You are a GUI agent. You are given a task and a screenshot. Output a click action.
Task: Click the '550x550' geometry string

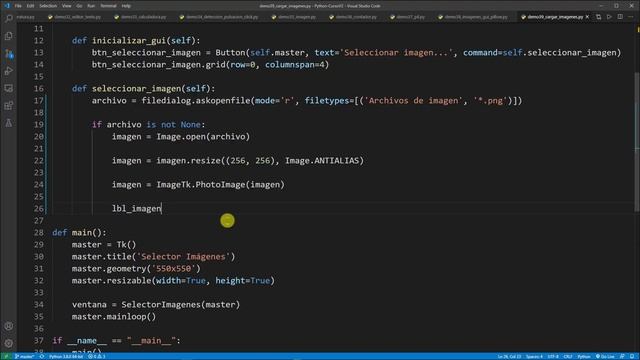[x=174, y=269]
